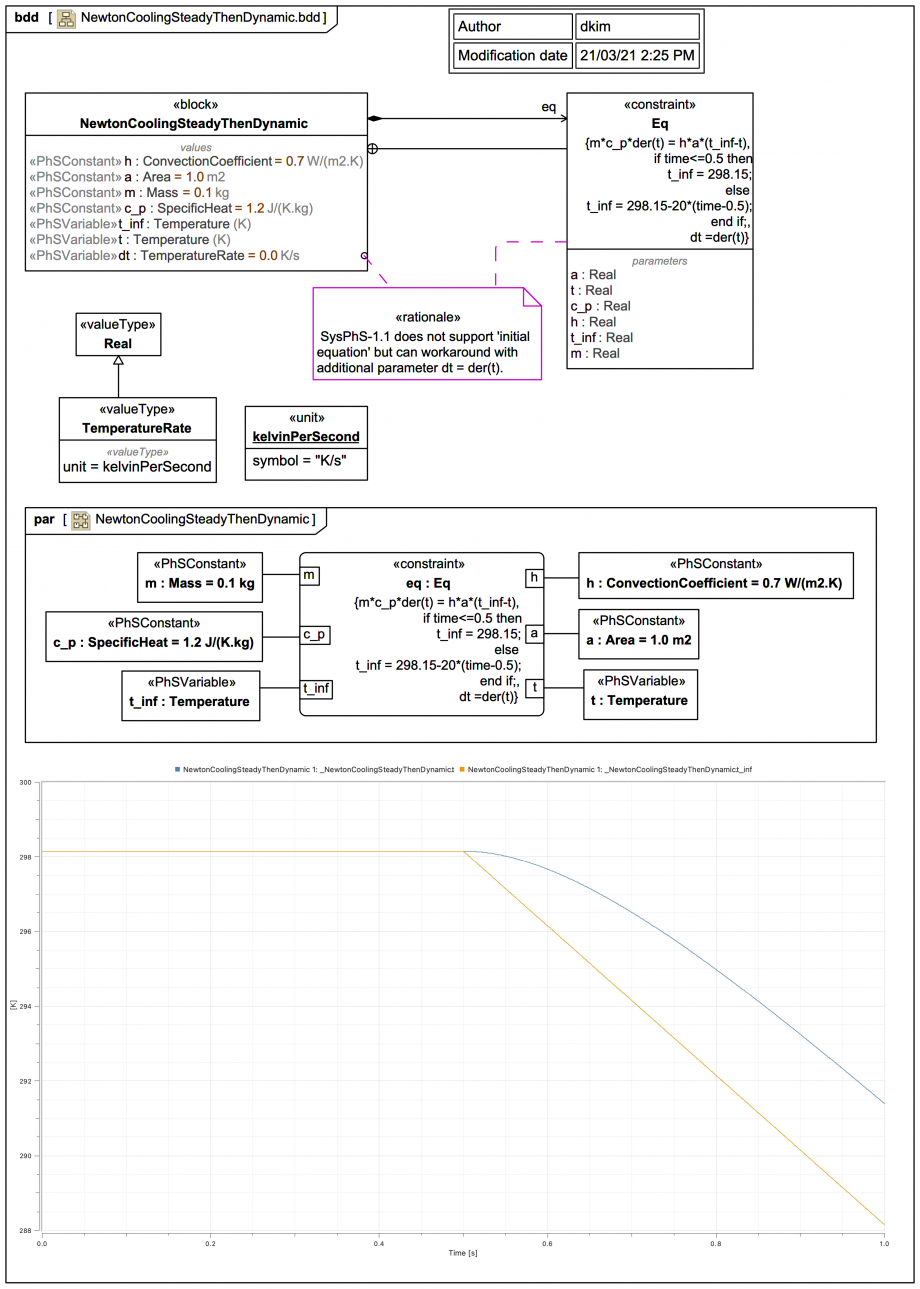This screenshot has width=920, height=1289.
Task: Click the dkim author value cell
Action: tap(636, 26)
